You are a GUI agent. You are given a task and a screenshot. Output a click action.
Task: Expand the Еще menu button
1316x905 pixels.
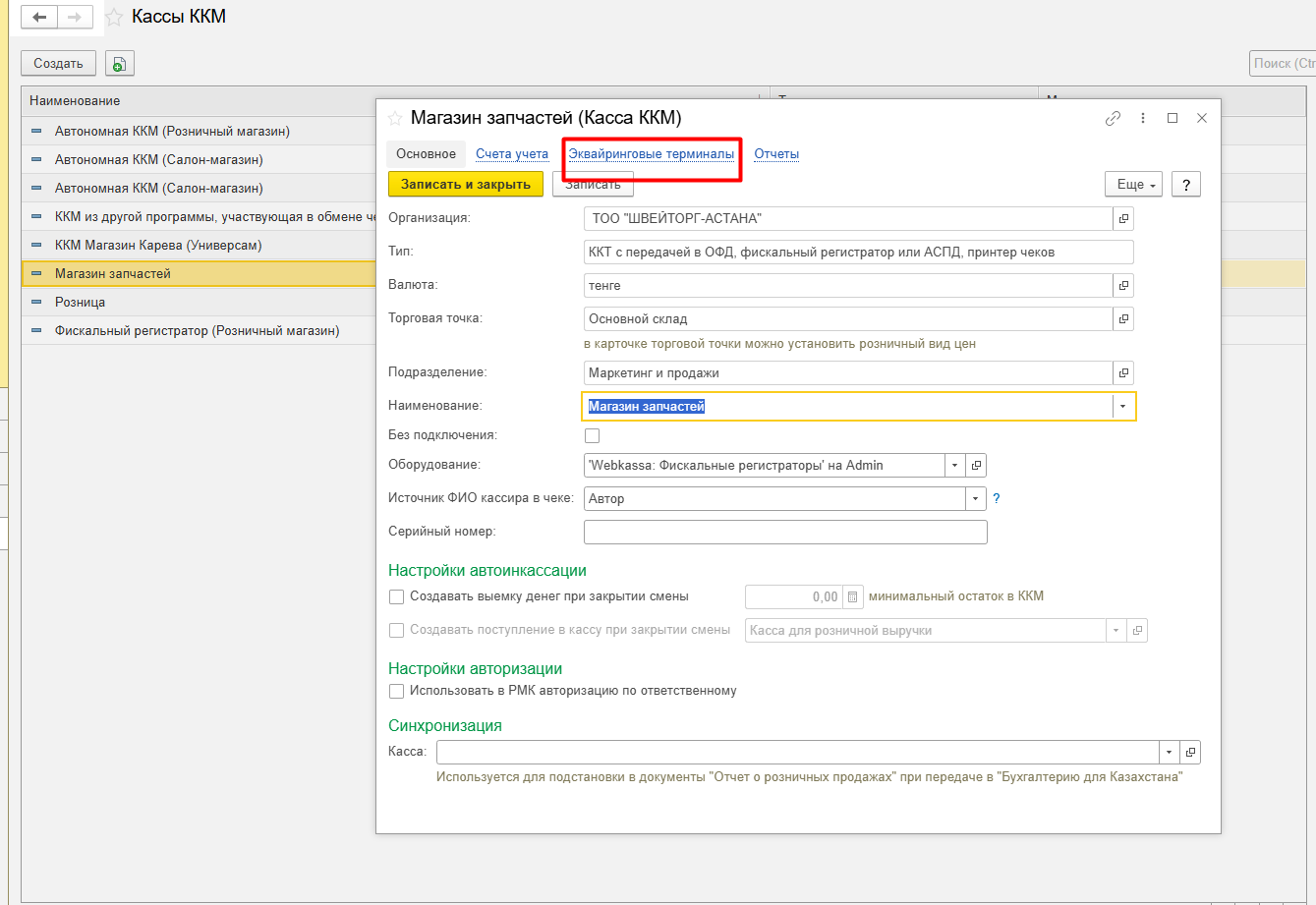[1134, 185]
